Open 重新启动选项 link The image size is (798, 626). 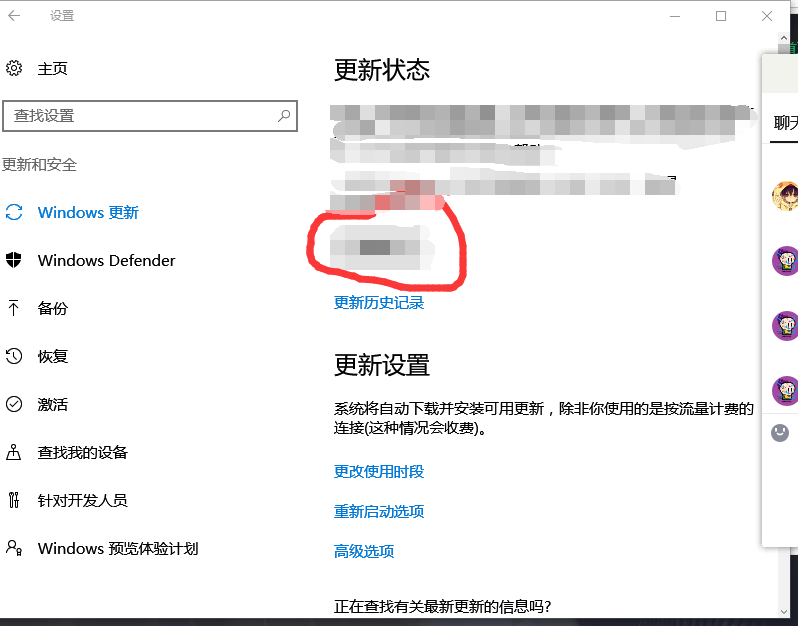click(x=379, y=511)
